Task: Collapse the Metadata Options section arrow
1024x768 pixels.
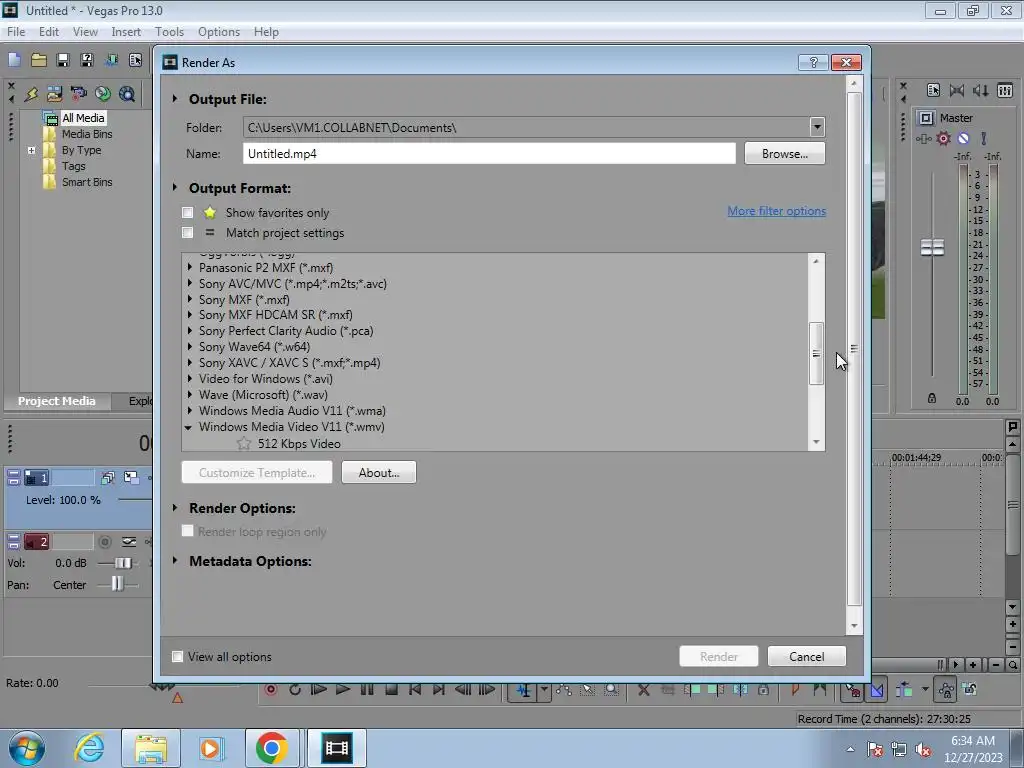Action: pyautogui.click(x=175, y=560)
